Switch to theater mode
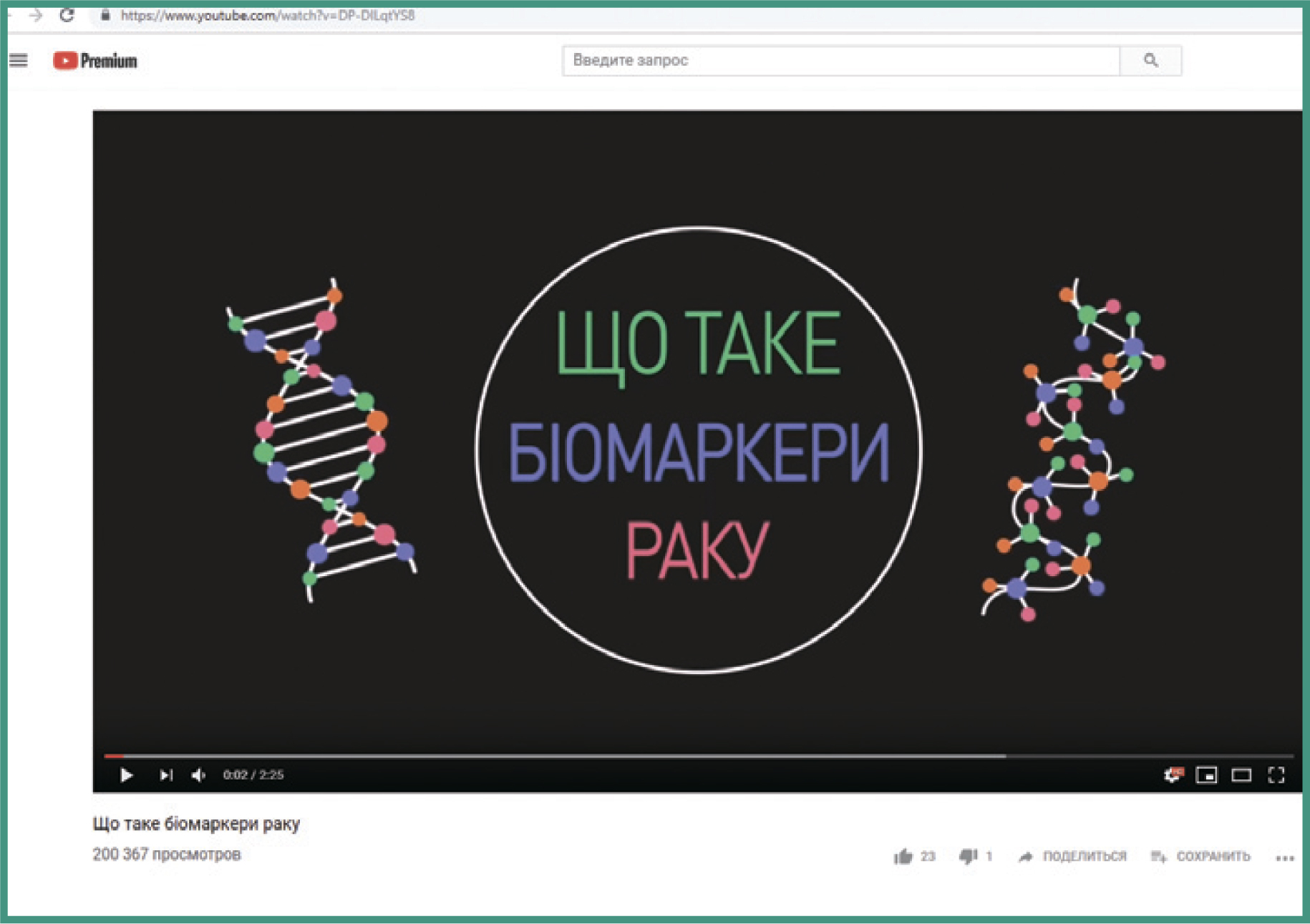 (x=1241, y=775)
